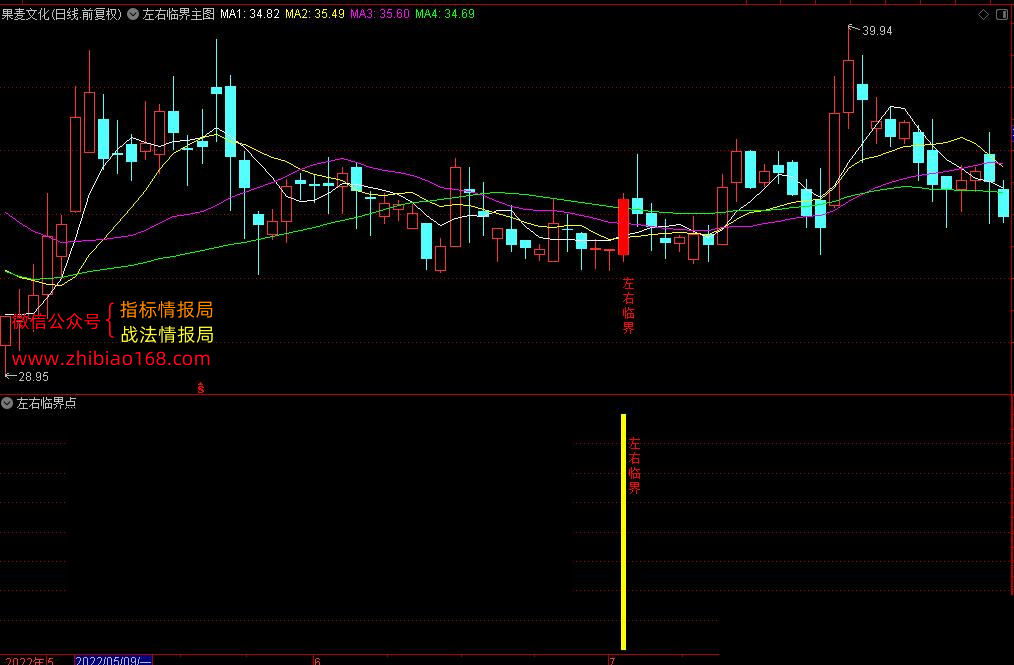Viewport: 1014px width, 665px height.
Task: Click the MA4: 34.69 value
Action: pyautogui.click(x=445, y=14)
